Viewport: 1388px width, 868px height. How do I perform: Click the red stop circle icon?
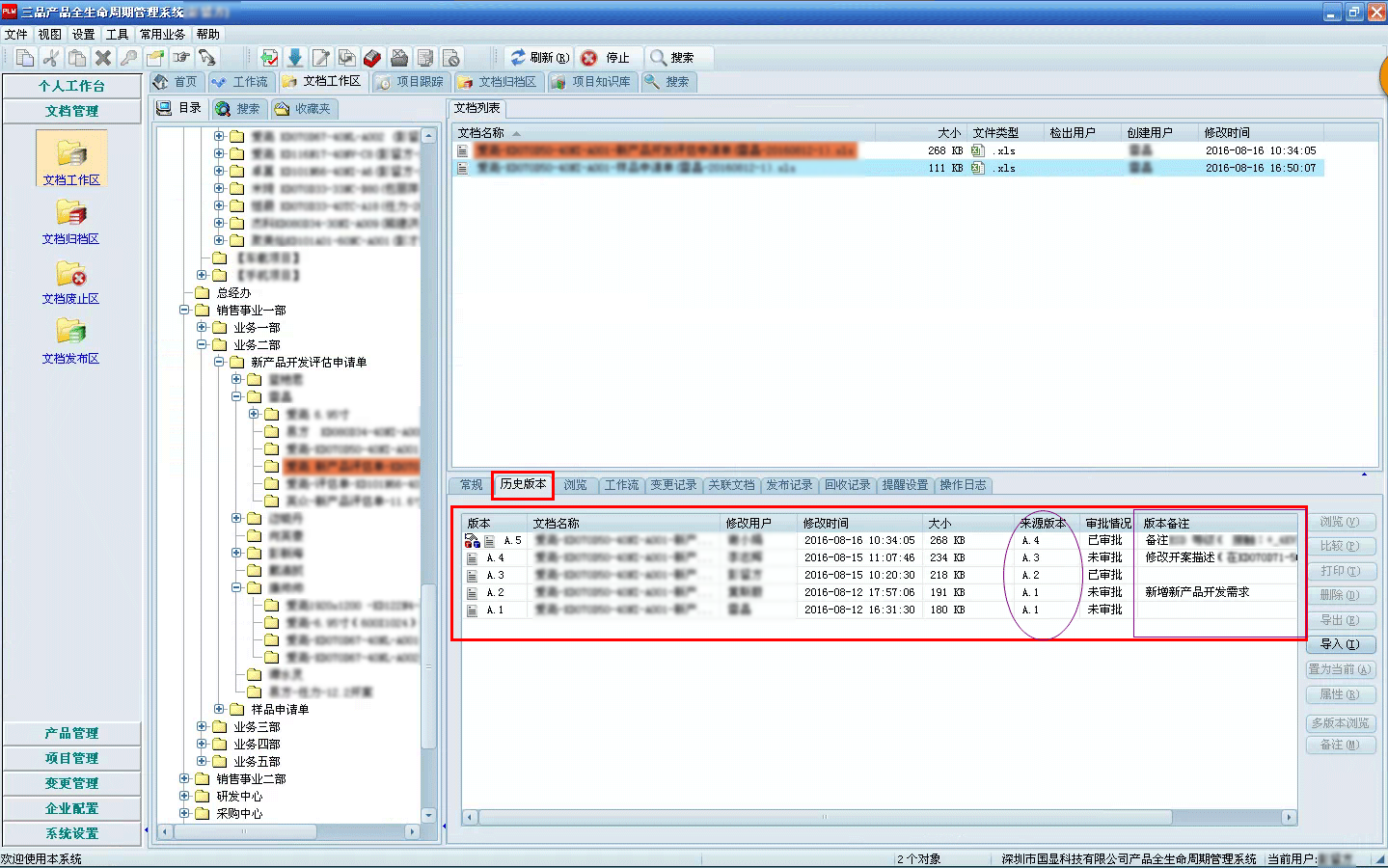589,58
